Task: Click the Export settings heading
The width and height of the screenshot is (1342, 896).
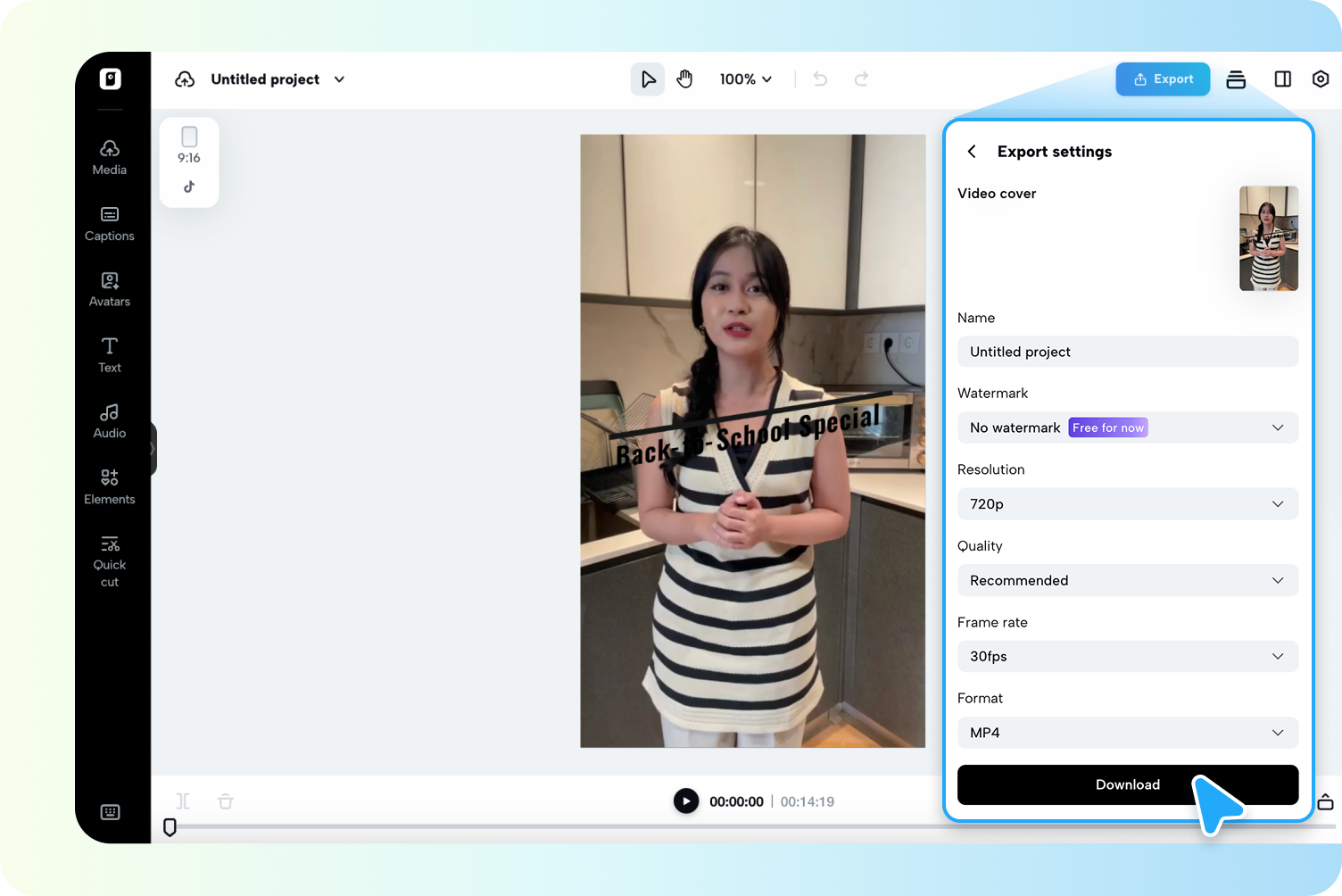Action: 1055,152
